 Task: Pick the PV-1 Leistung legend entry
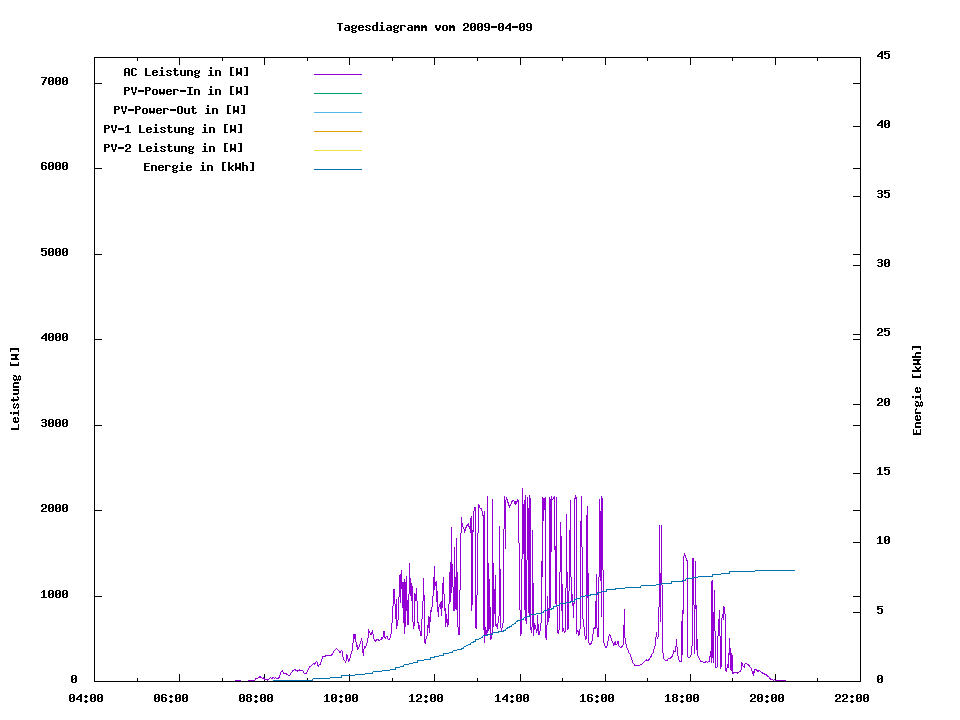tap(173, 129)
